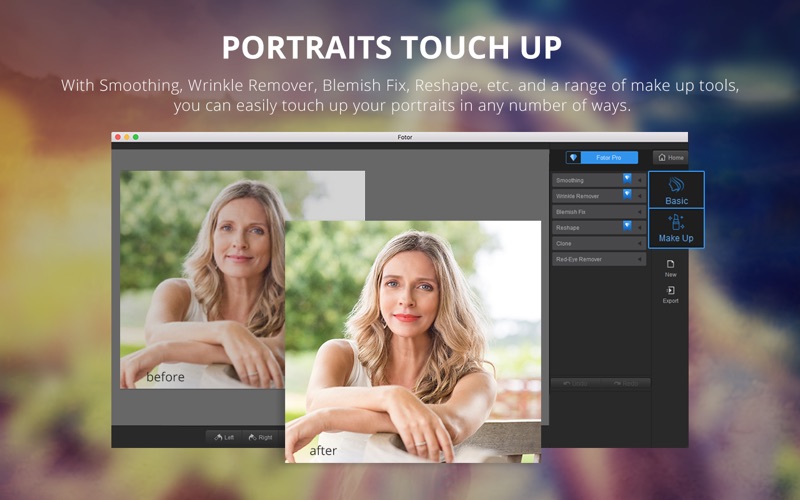Click the before portrait image
Screen dimensions: 800x500
pos(200,280)
